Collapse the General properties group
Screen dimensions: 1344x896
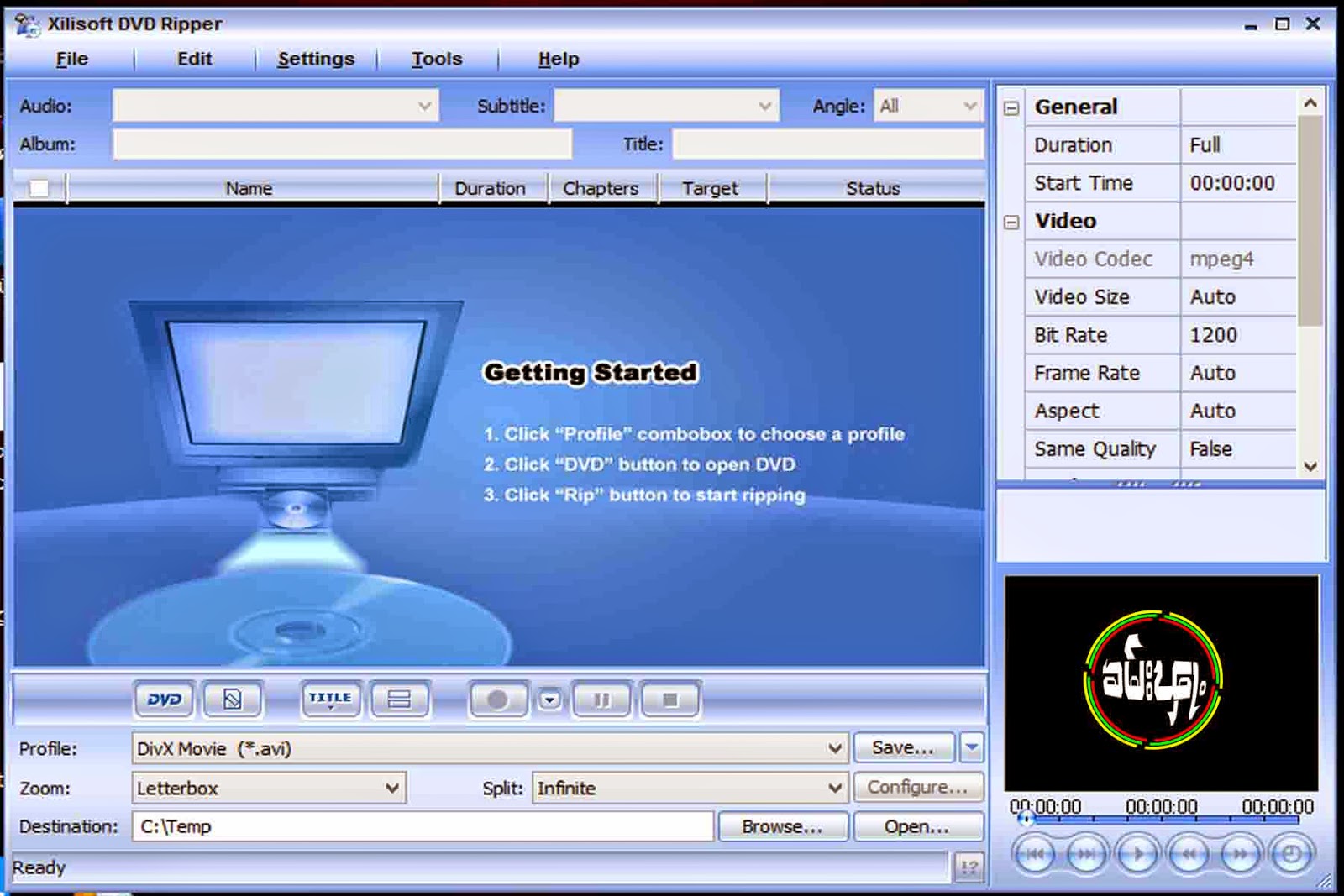pyautogui.click(x=1011, y=107)
